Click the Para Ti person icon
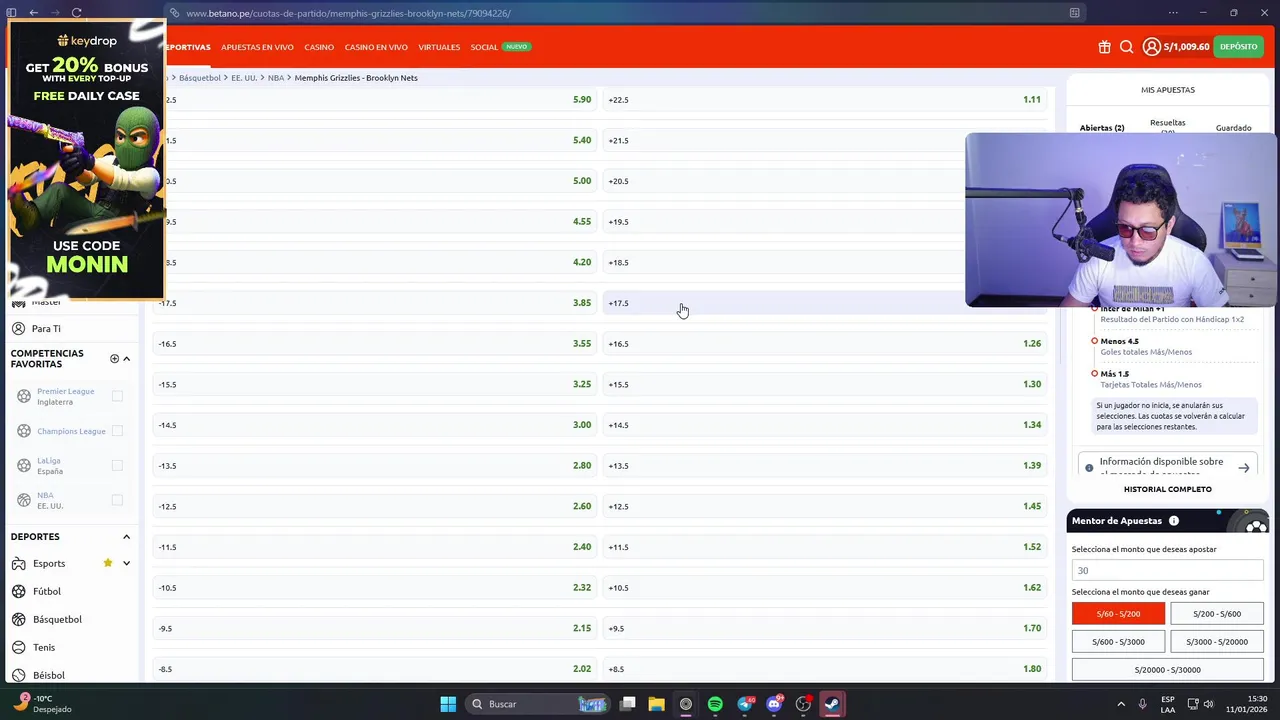 tap(18, 328)
